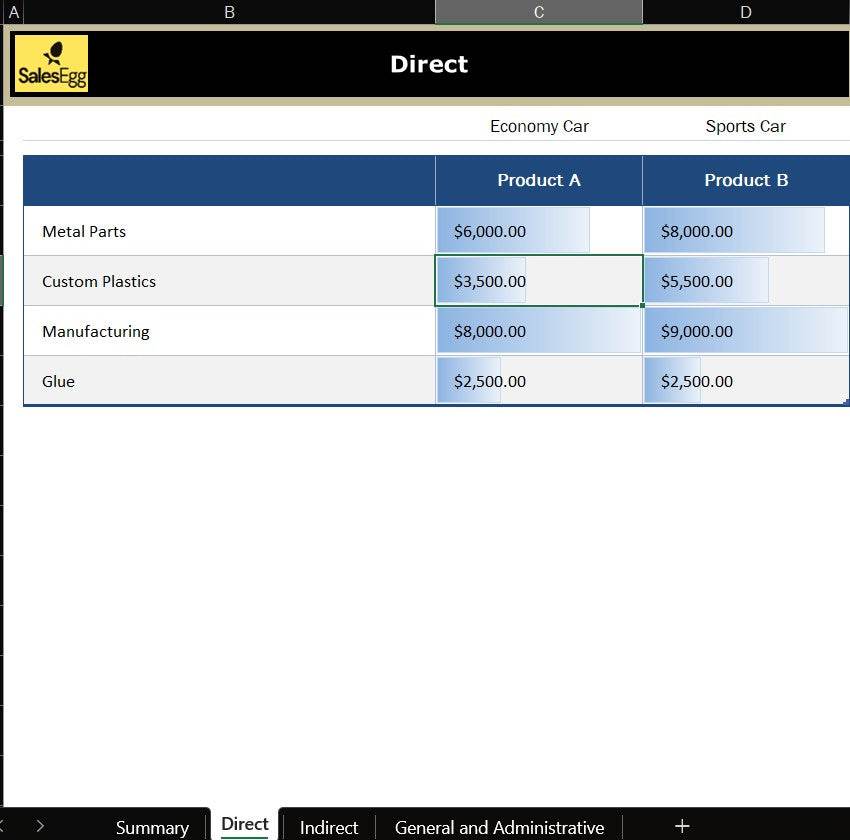This screenshot has width=850, height=840.
Task: Select the Direct sheet tab
Action: 245,825
